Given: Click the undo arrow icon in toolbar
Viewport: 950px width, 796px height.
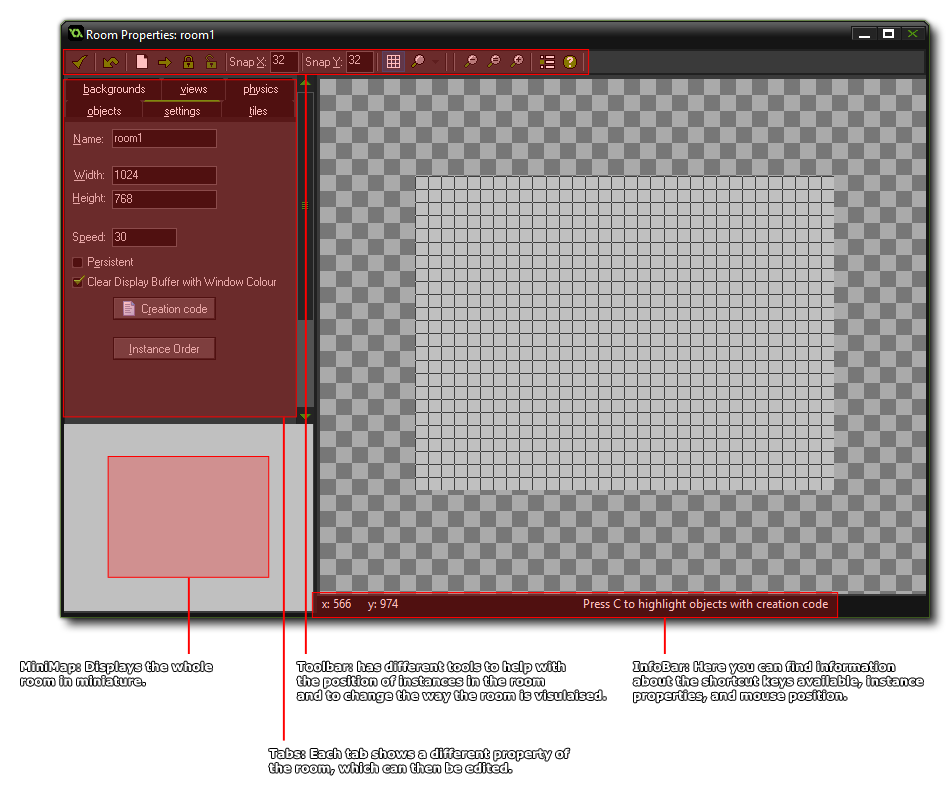Looking at the screenshot, I should click(110, 62).
